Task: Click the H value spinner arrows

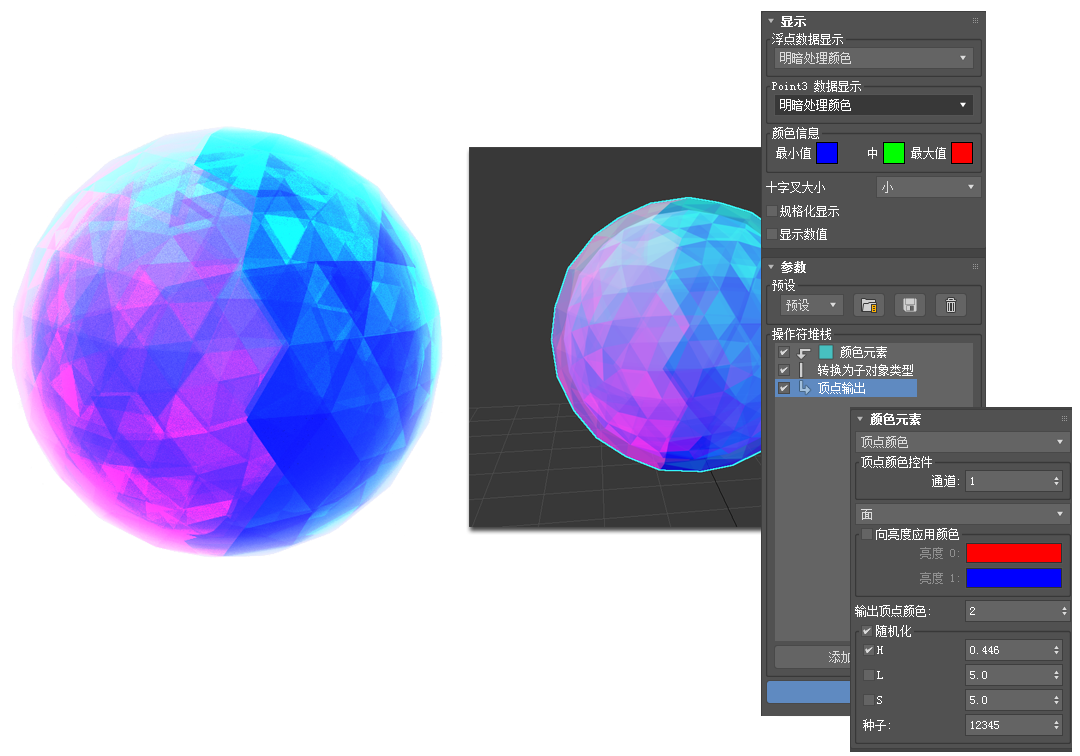Action: pyautogui.click(x=1057, y=650)
